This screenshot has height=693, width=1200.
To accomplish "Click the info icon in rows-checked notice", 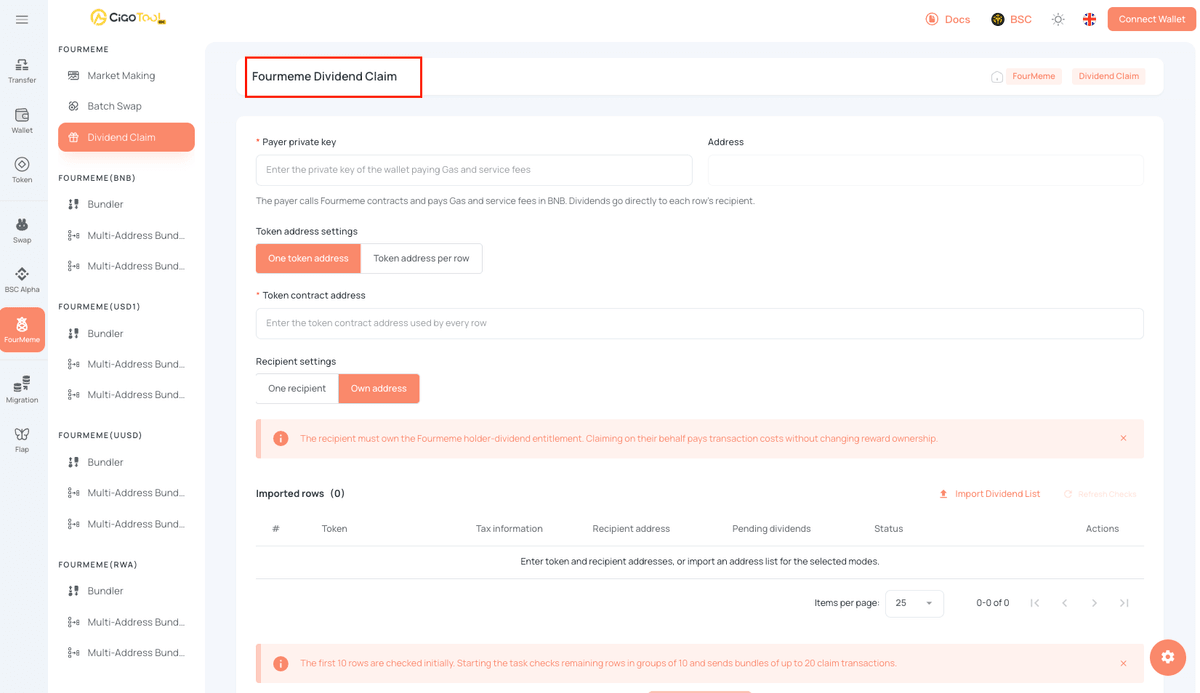I will (x=281, y=663).
